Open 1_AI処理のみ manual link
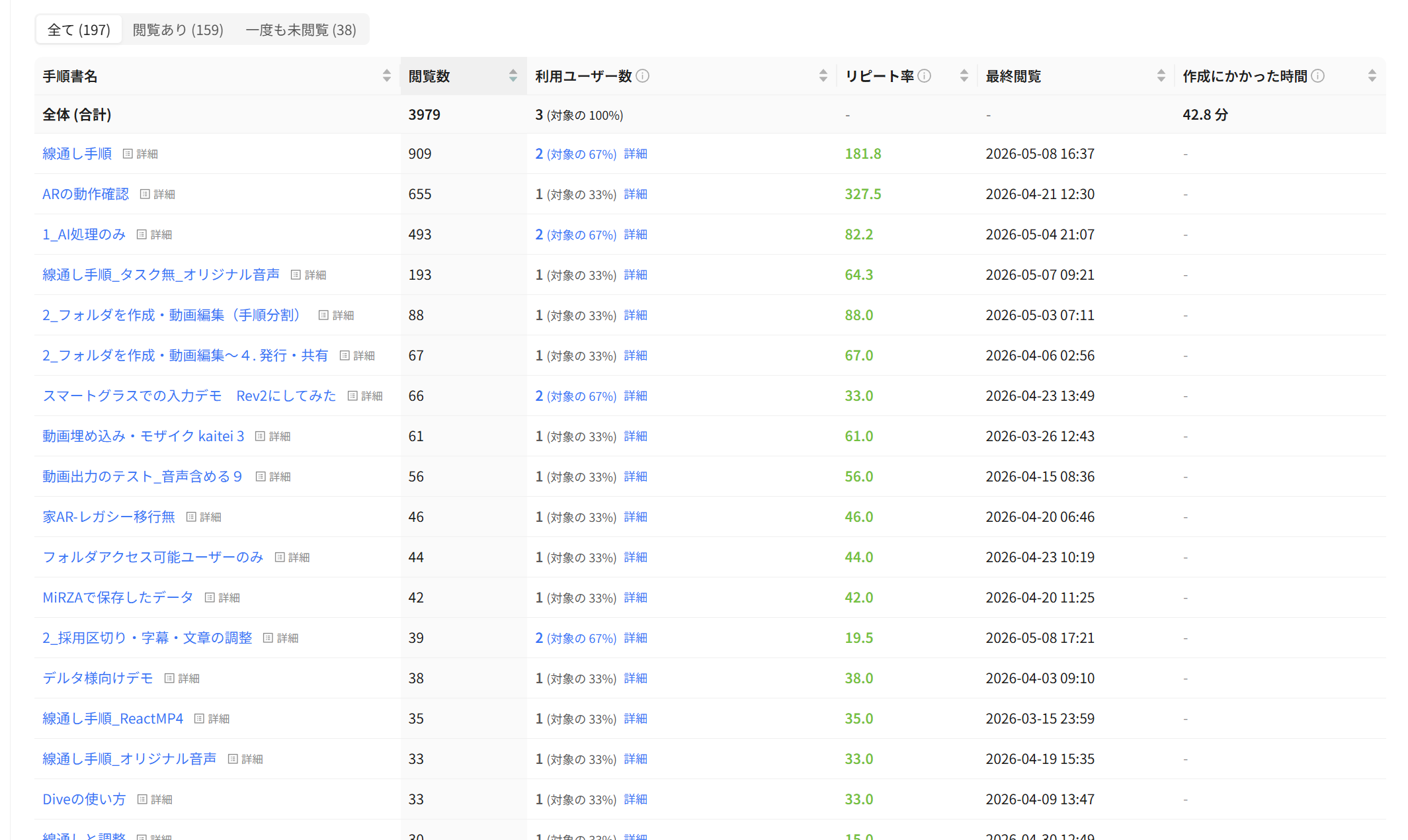 point(84,234)
